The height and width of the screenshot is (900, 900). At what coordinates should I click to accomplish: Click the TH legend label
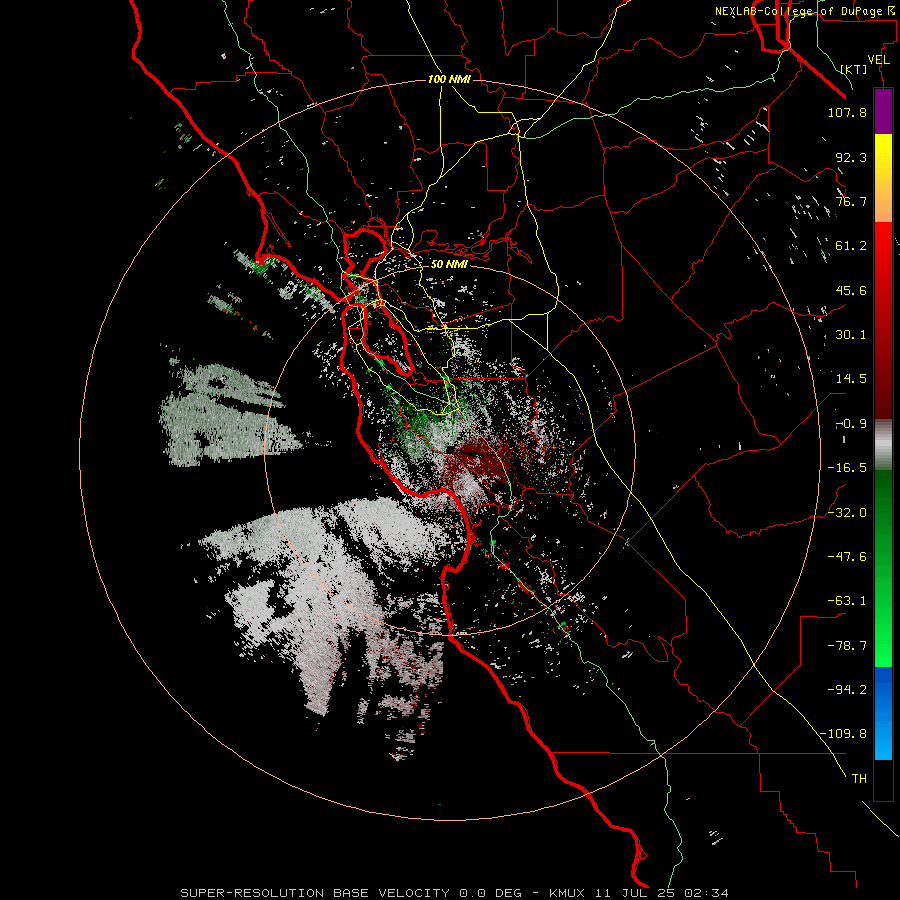click(x=859, y=779)
